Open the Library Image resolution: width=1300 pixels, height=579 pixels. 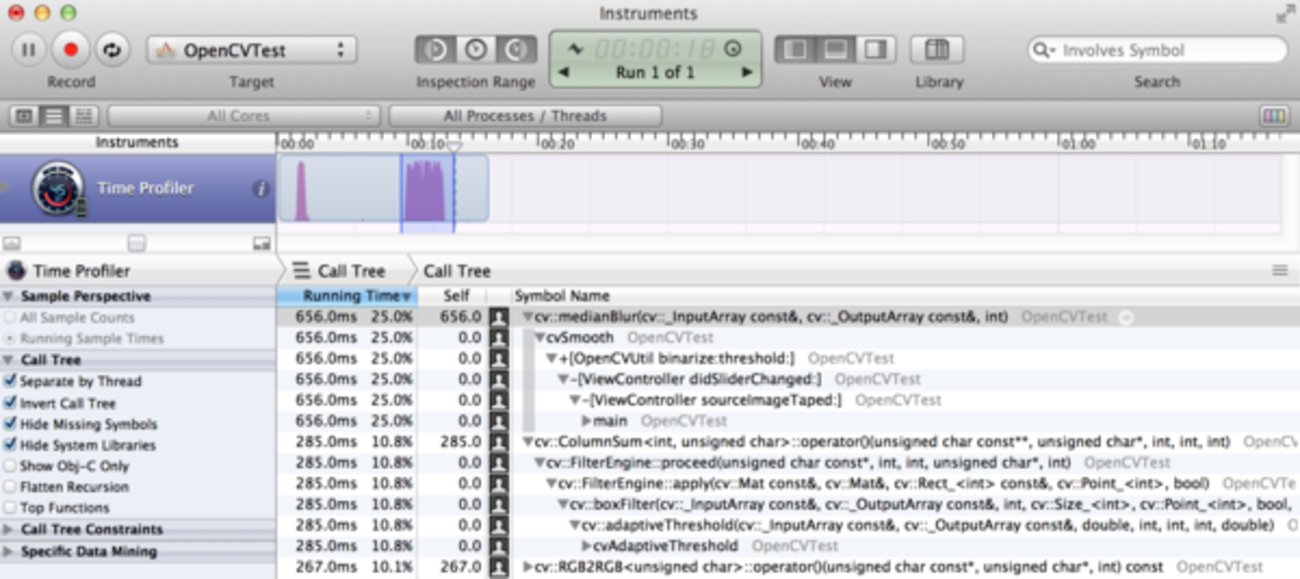(x=937, y=49)
